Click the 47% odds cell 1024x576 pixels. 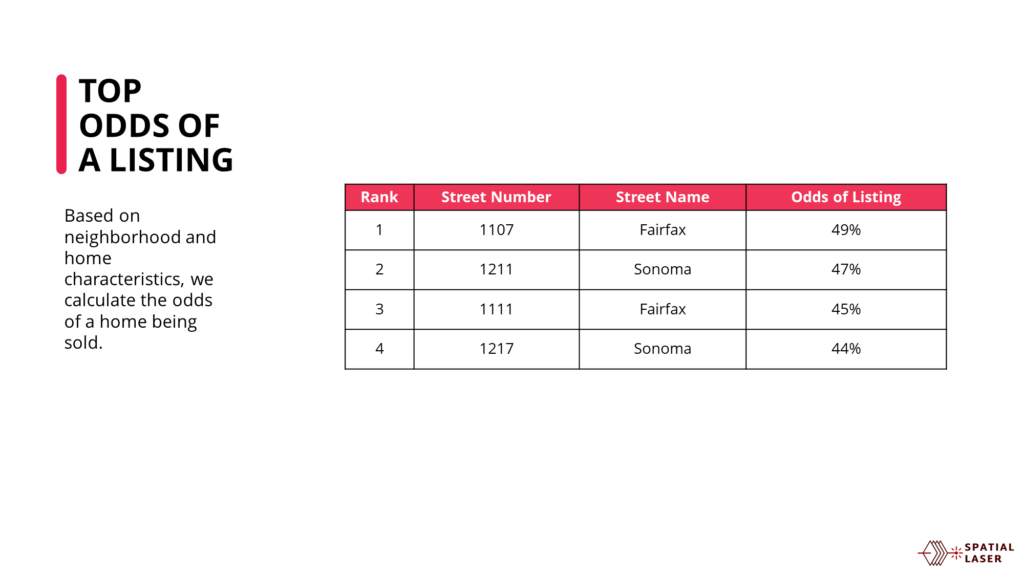coord(846,270)
